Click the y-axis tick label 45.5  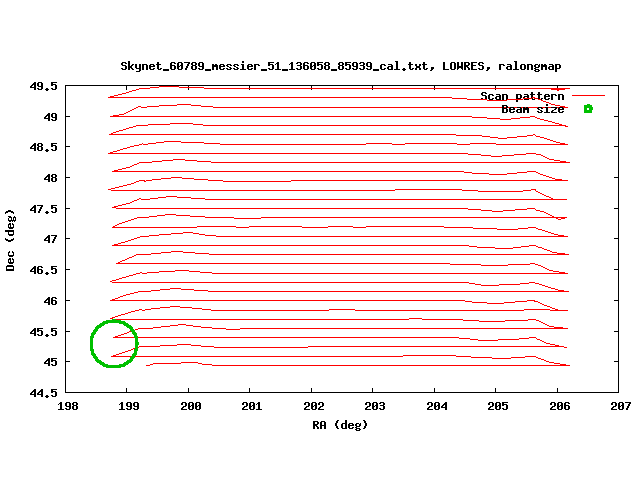44,332
